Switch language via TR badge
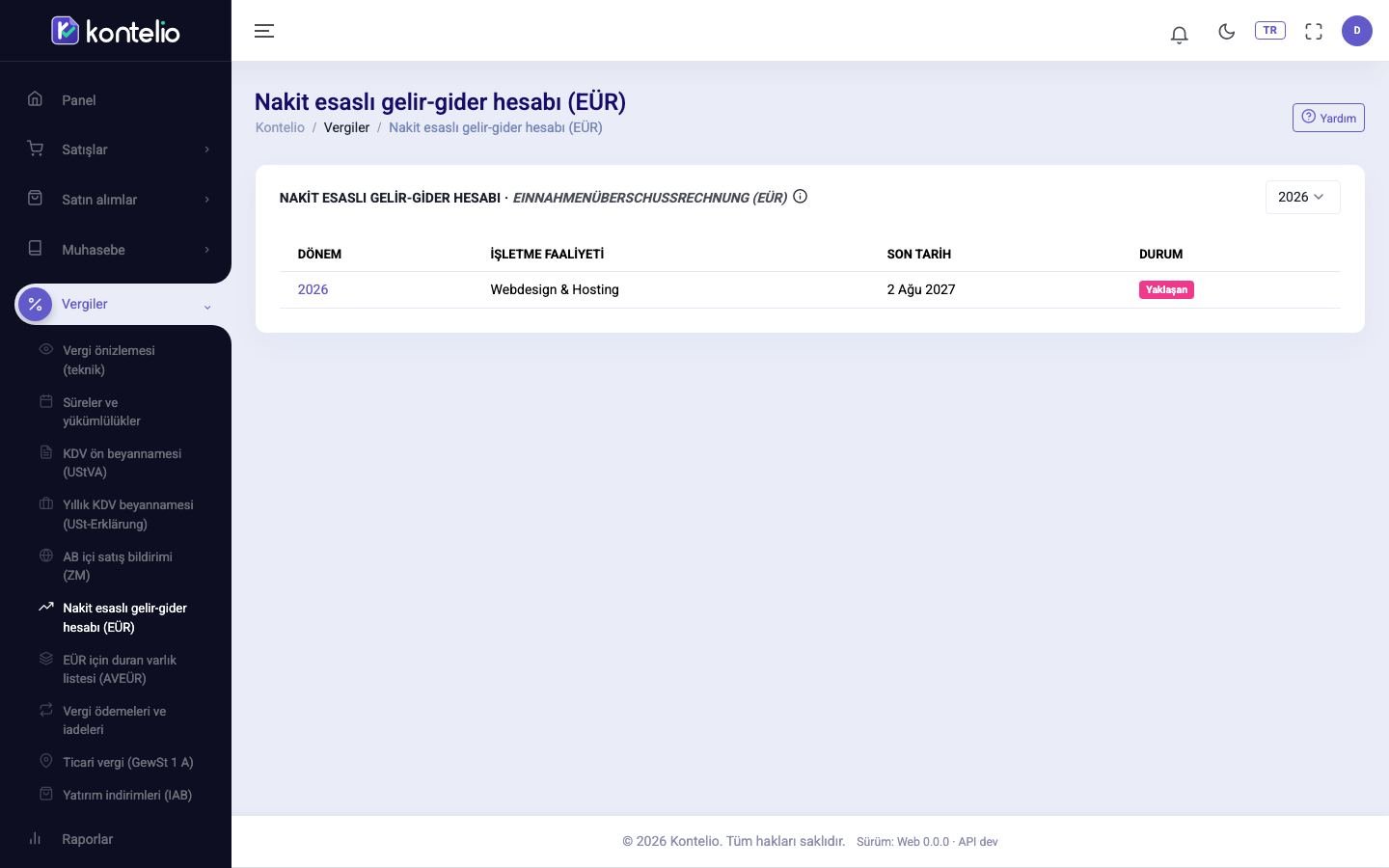1389x868 pixels. point(1270,30)
